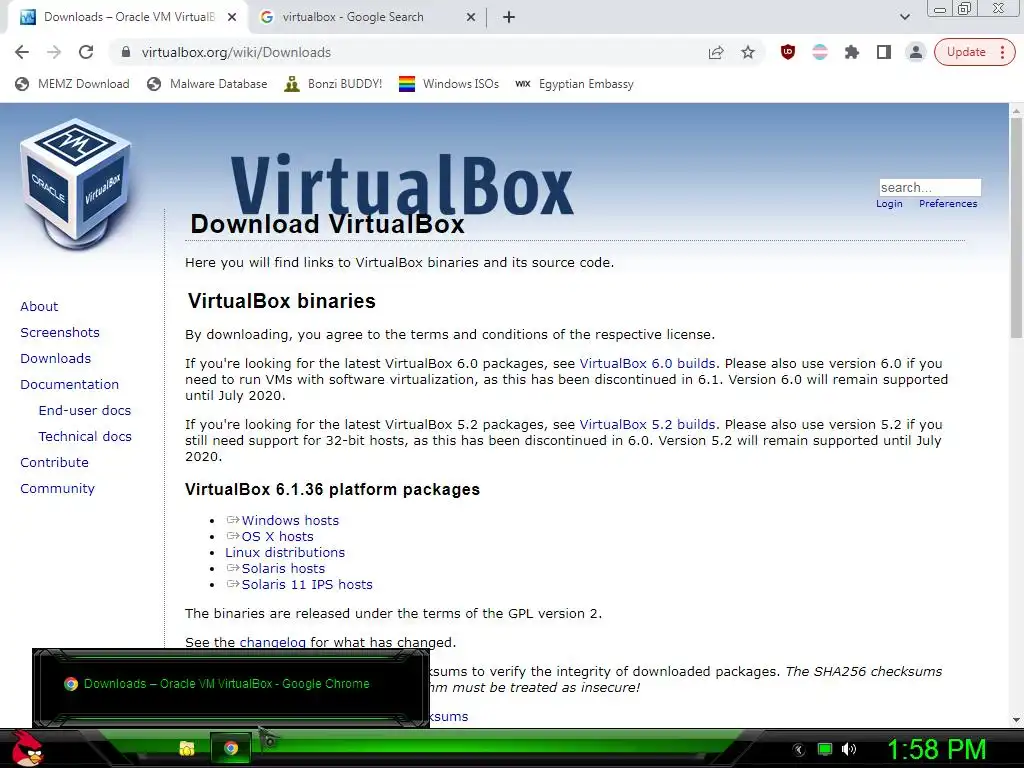Download the Solaris hosts package
The image size is (1024, 768).
283,569
